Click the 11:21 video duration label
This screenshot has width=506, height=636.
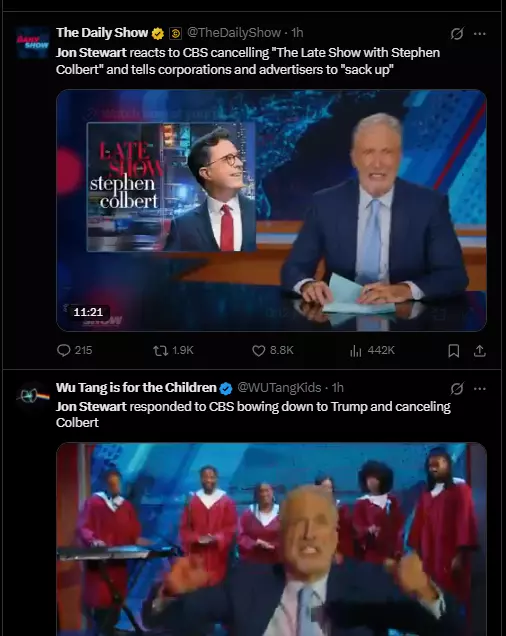88,312
